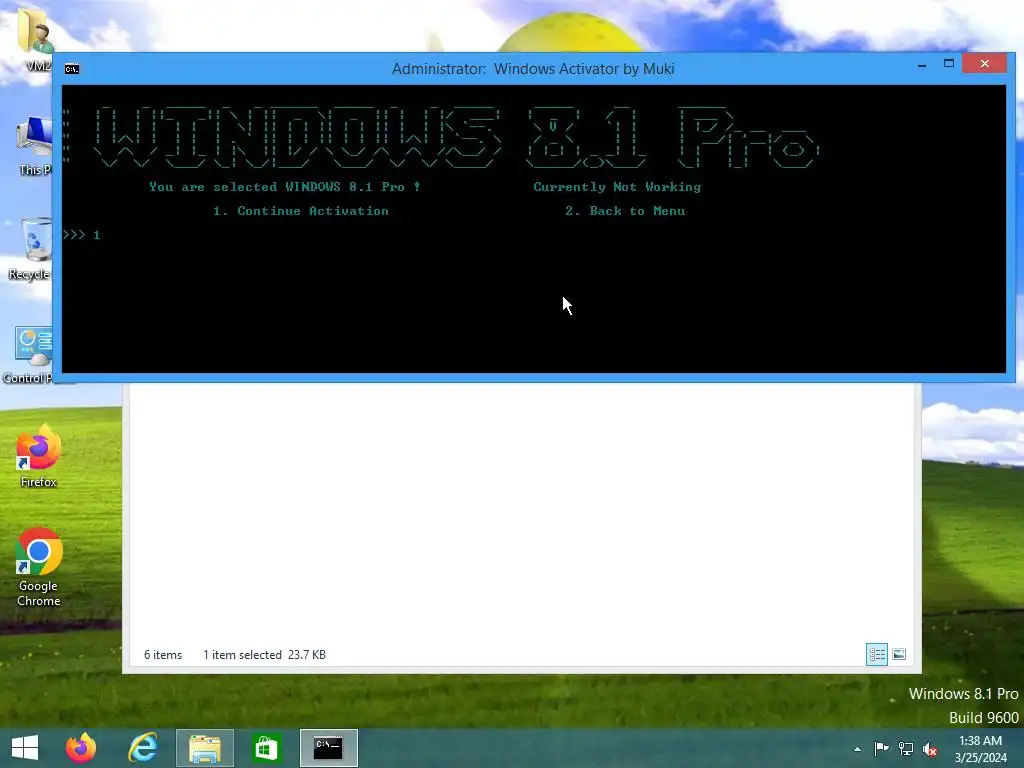This screenshot has width=1024, height=768.
Task: Launch Firefox from the taskbar
Action: pos(81,748)
